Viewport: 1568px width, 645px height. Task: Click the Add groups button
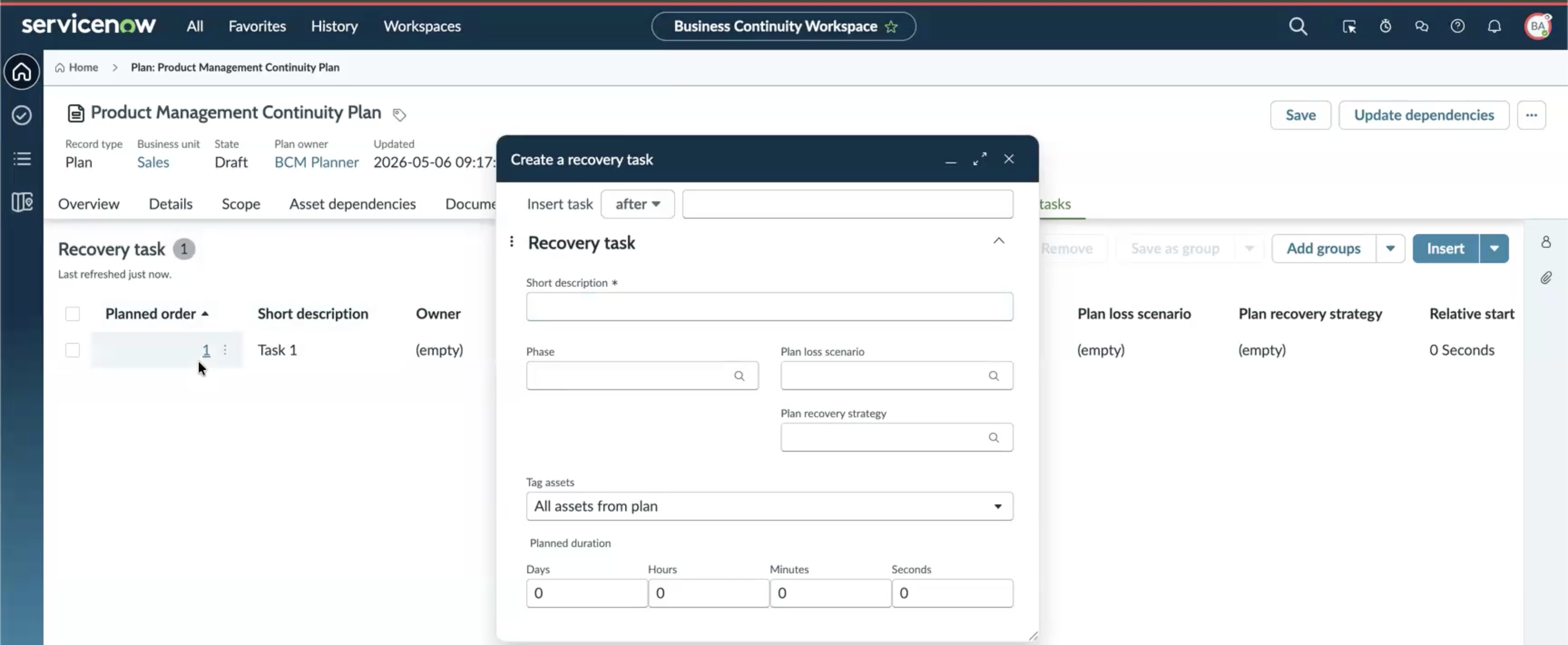point(1323,248)
